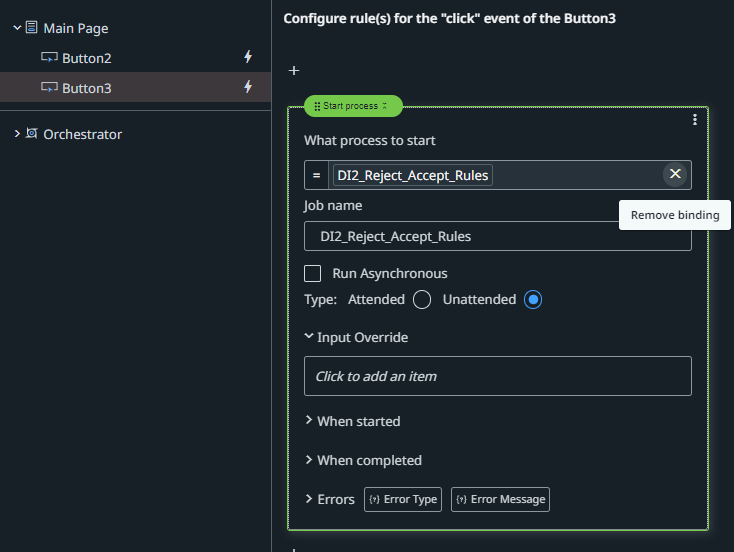
Task: Enable the Run Asynchronous checkbox
Action: (x=312, y=273)
